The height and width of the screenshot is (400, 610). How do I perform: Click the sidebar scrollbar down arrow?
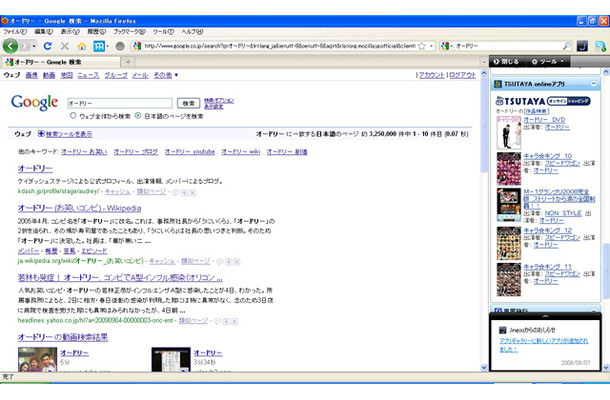(x=606, y=367)
